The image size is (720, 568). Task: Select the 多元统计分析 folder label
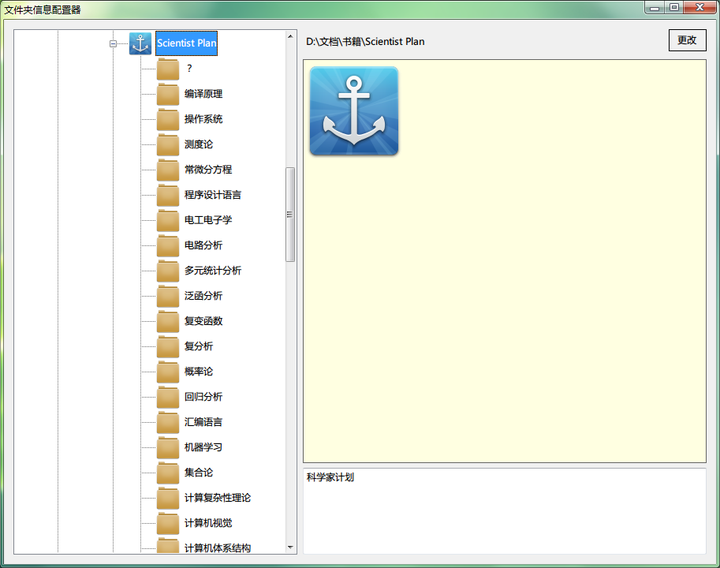coord(213,270)
